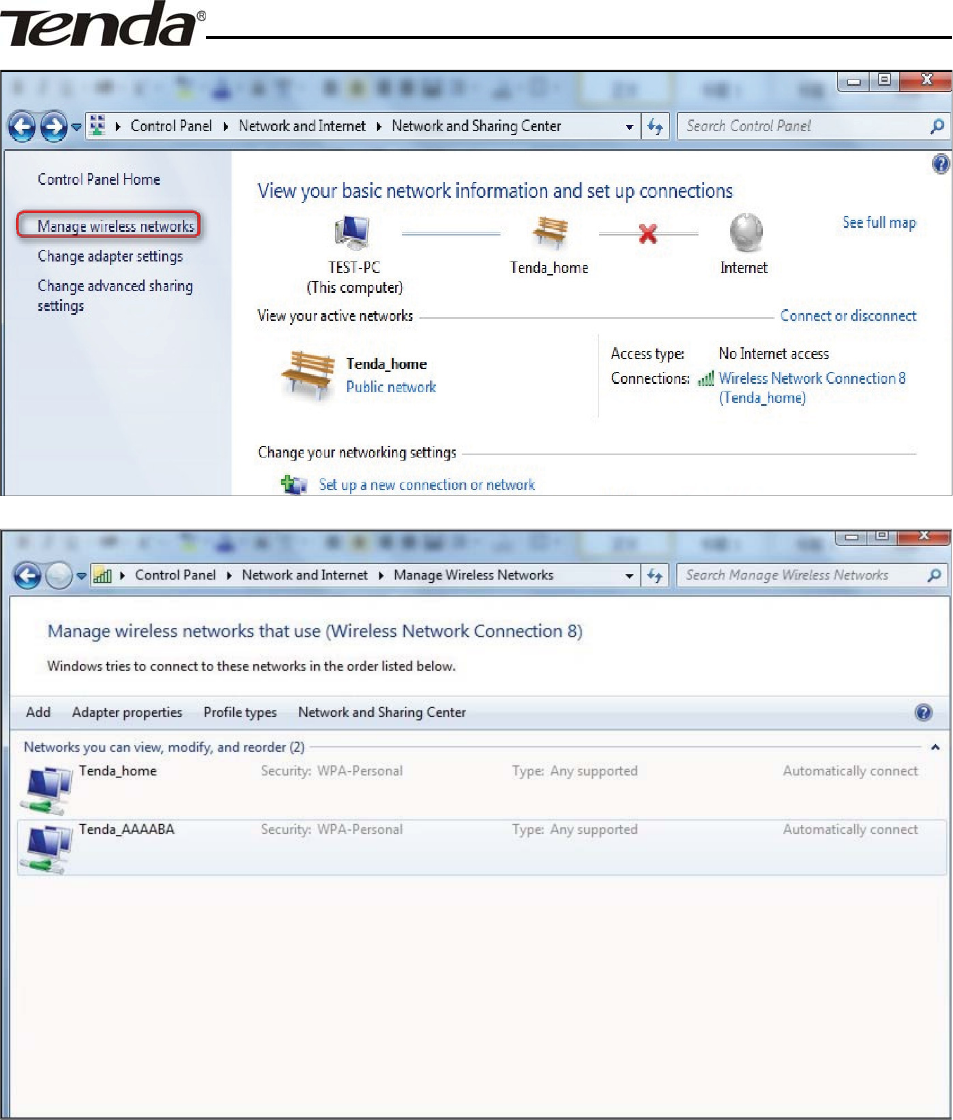Click Public network link under Tenda_home
953x1120 pixels.
(391, 387)
